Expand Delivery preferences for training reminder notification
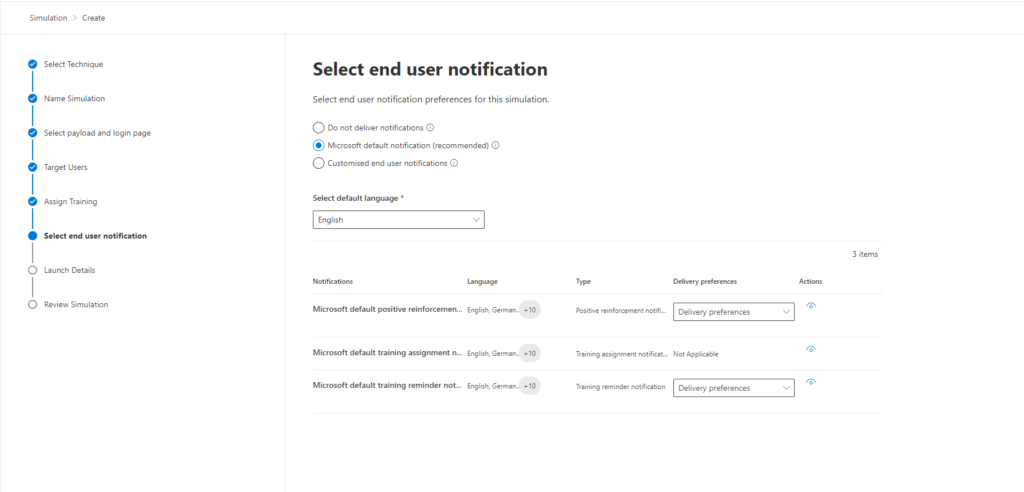Viewport: 1024px width, 492px height. (733, 387)
